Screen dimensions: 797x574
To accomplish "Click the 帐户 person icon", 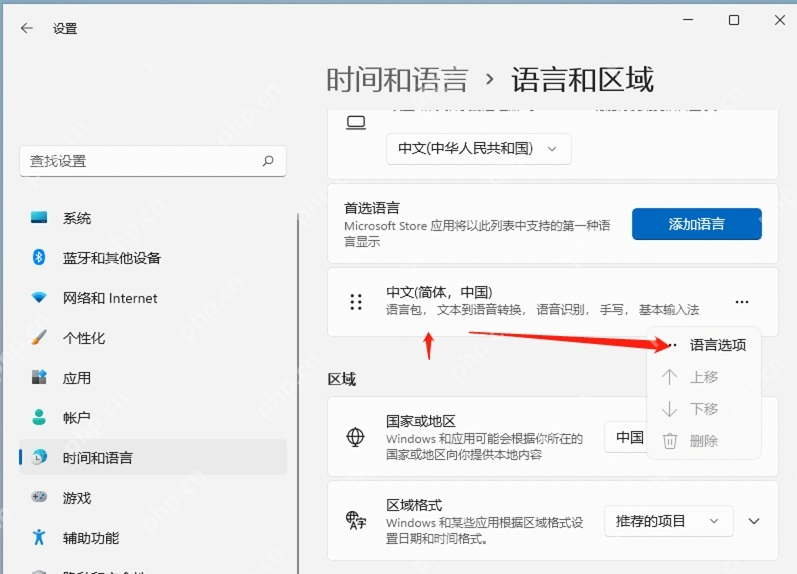I will (x=39, y=417).
